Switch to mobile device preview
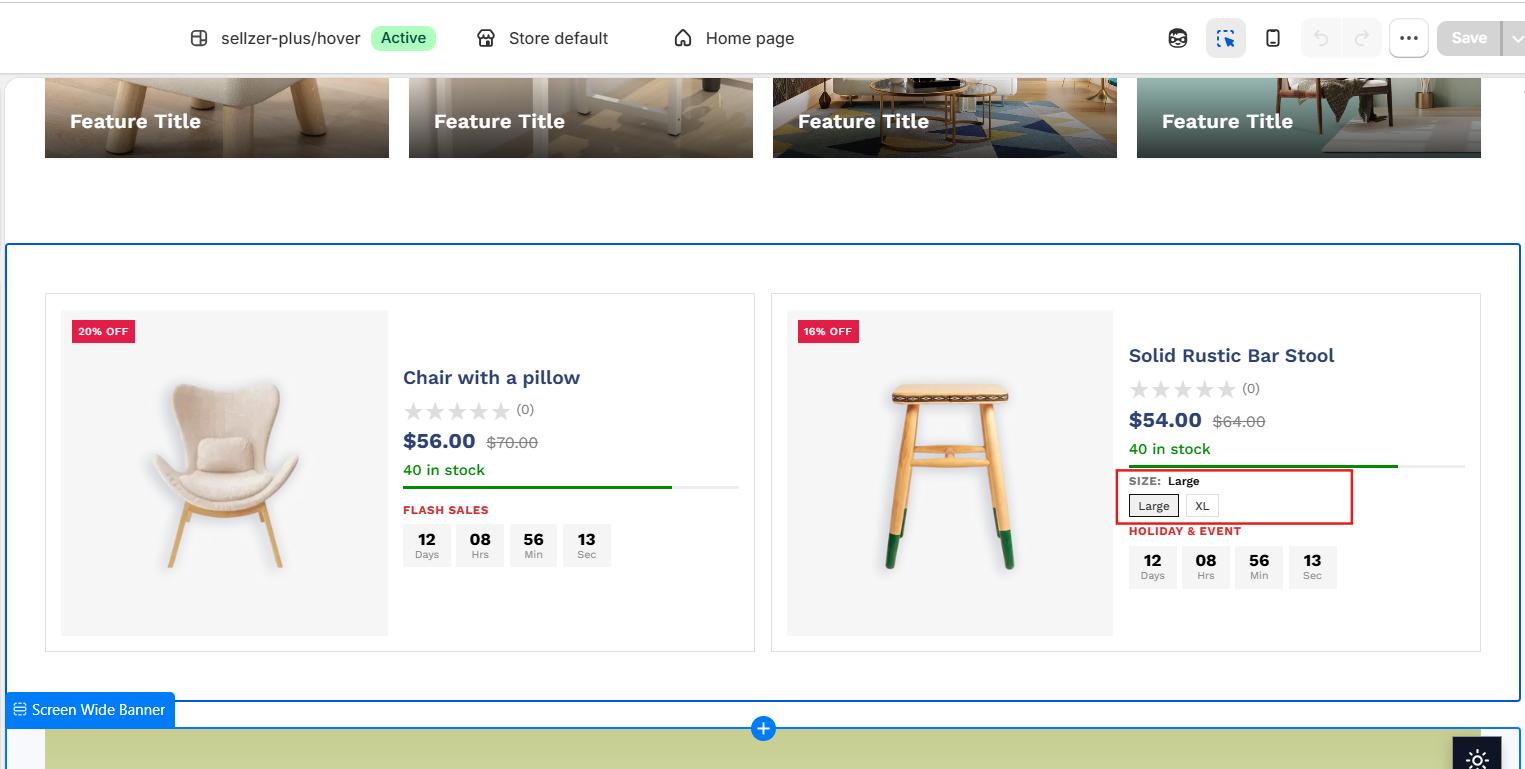This screenshot has width=1525, height=769. point(1273,38)
